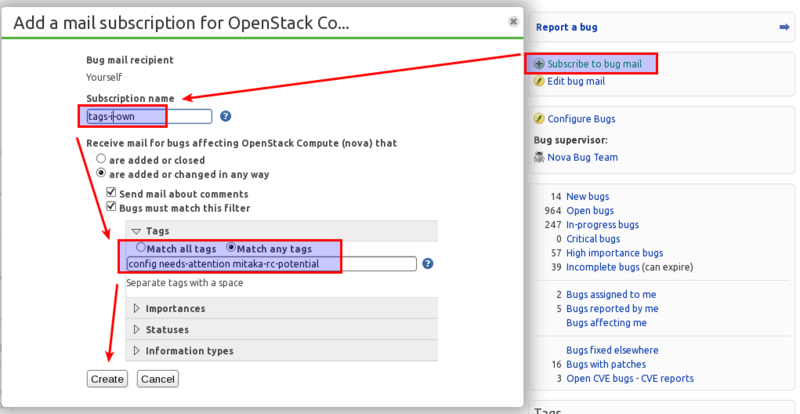This screenshot has height=414, width=800.
Task: Select the 'Match all tags' radio button
Action: coord(141,247)
